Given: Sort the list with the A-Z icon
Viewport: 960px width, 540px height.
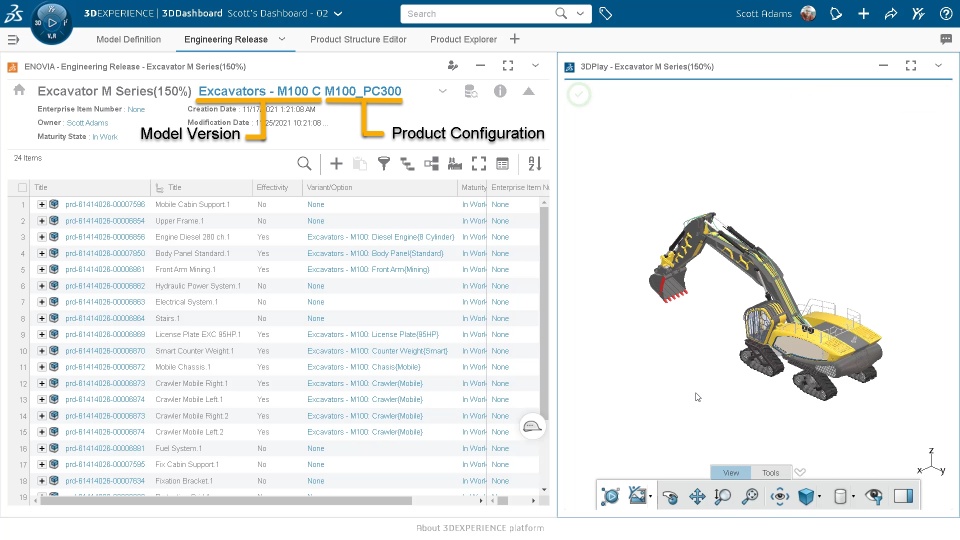Looking at the screenshot, I should point(534,163).
